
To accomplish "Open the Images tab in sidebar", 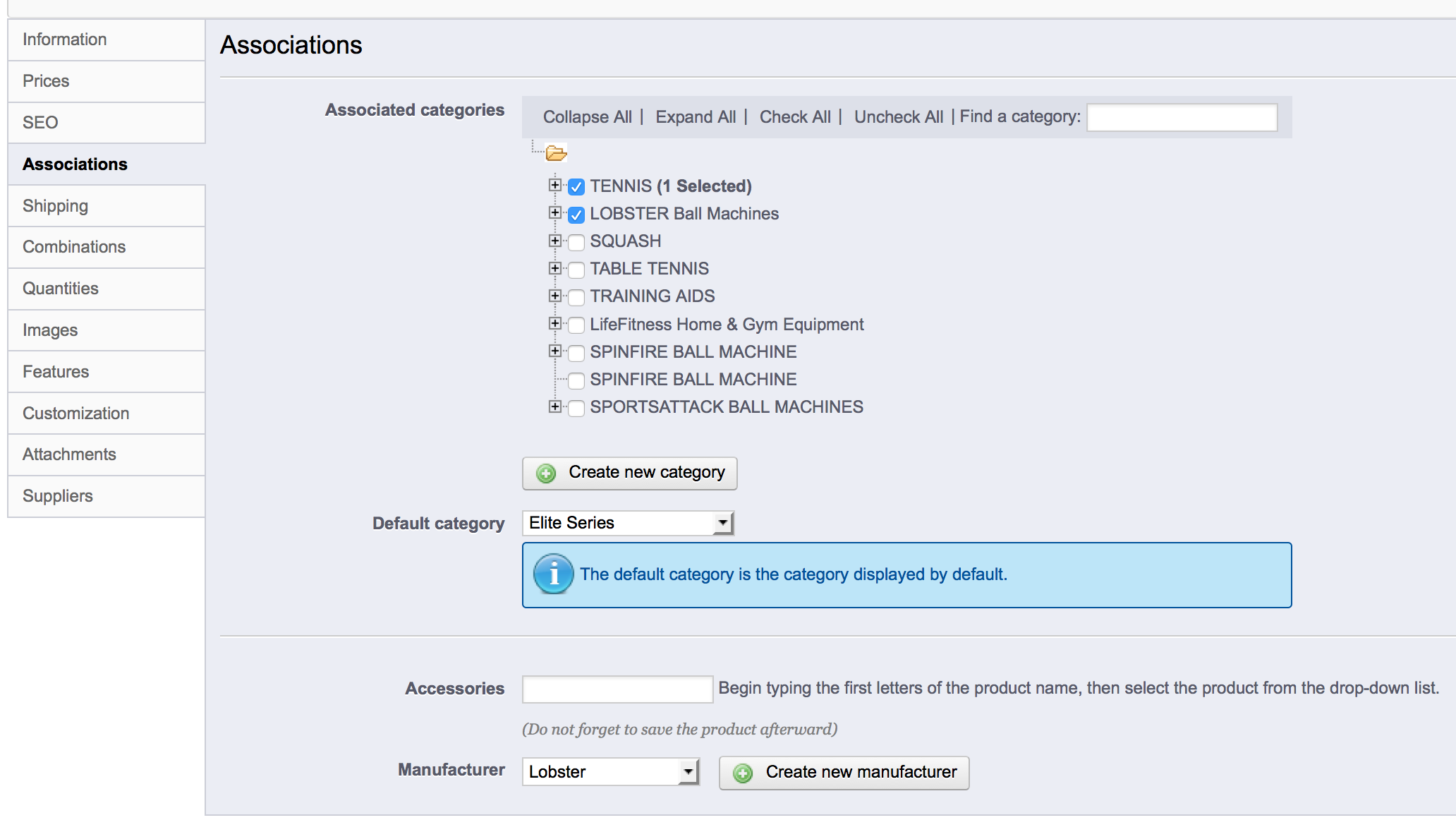I will point(50,330).
